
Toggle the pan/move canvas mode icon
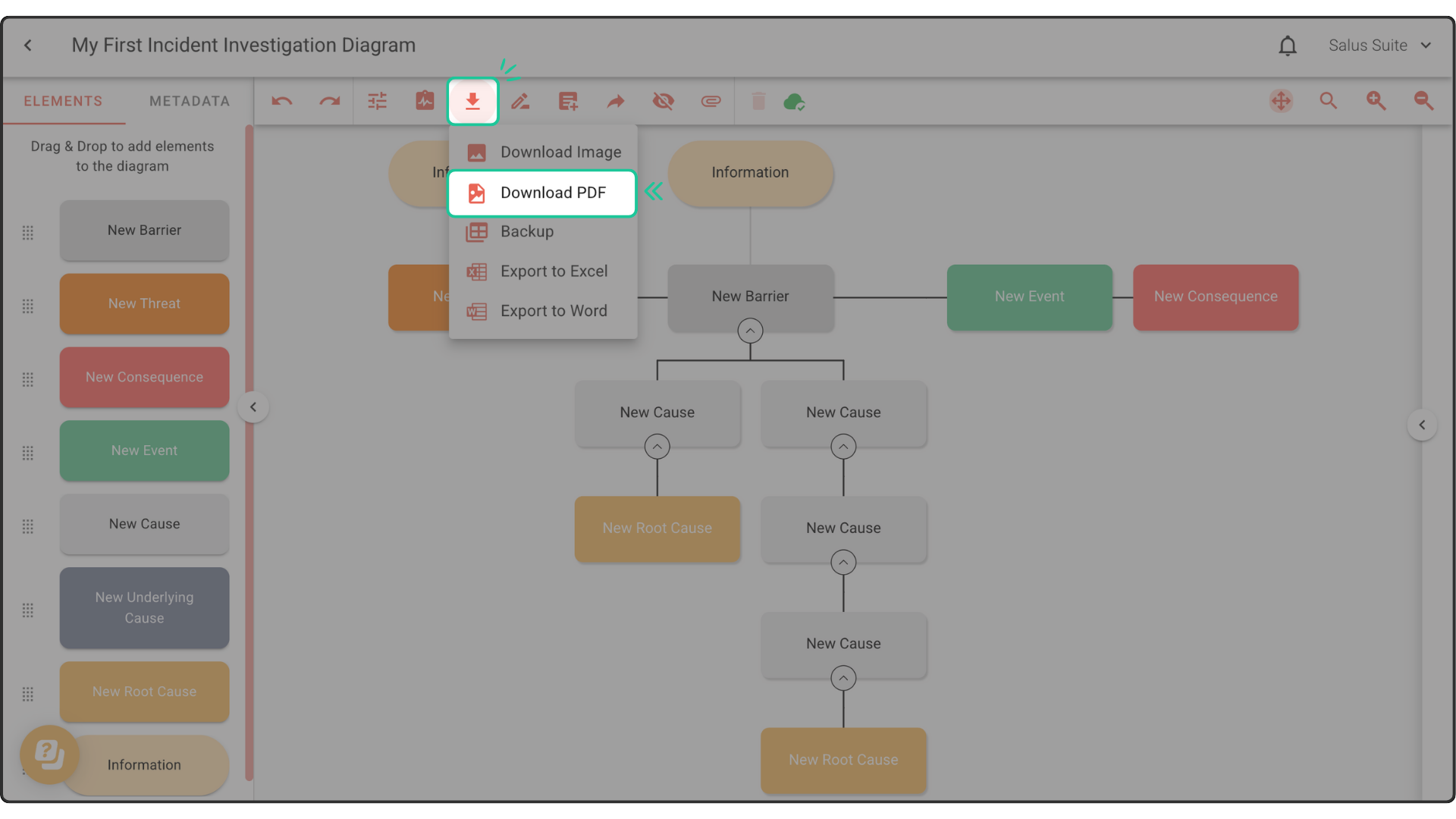[1281, 101]
